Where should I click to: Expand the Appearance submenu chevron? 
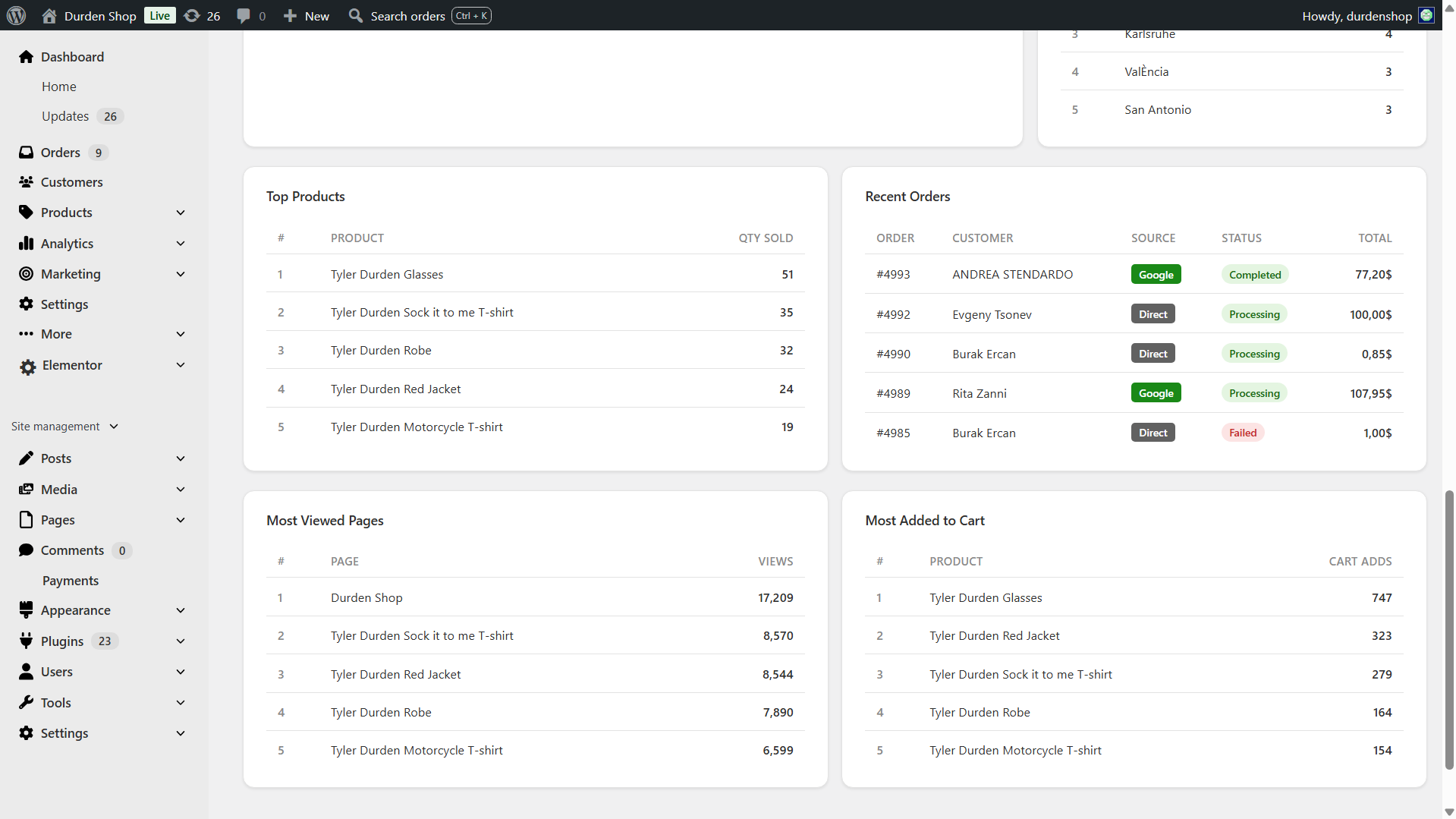pos(181,610)
